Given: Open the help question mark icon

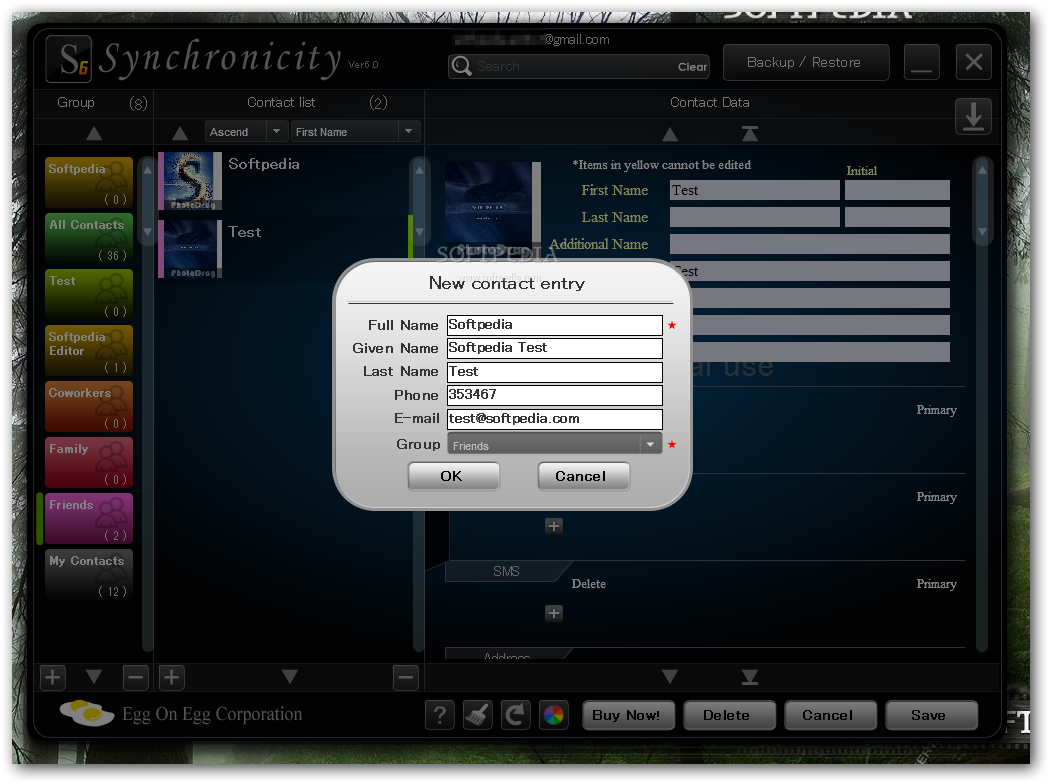Looking at the screenshot, I should 439,715.
